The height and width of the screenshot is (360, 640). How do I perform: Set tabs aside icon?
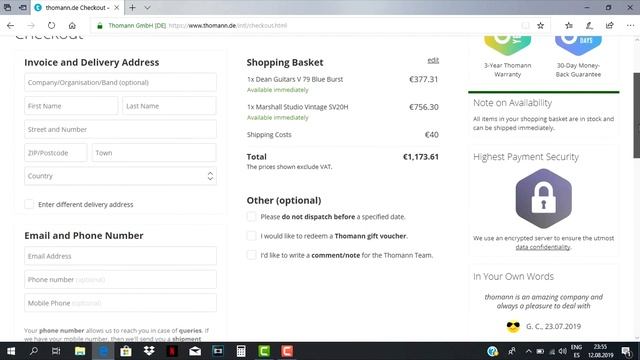23,7
